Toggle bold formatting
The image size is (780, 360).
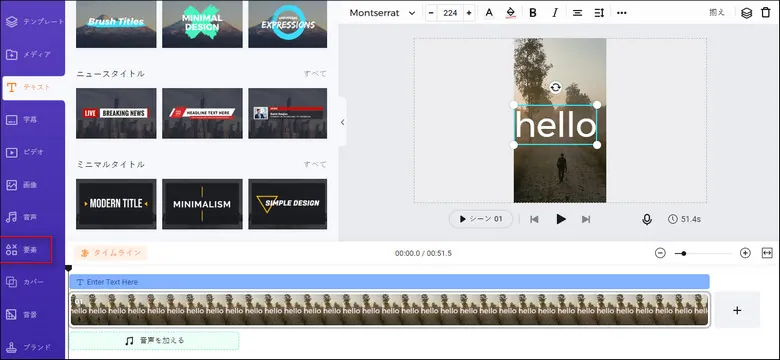pos(533,13)
